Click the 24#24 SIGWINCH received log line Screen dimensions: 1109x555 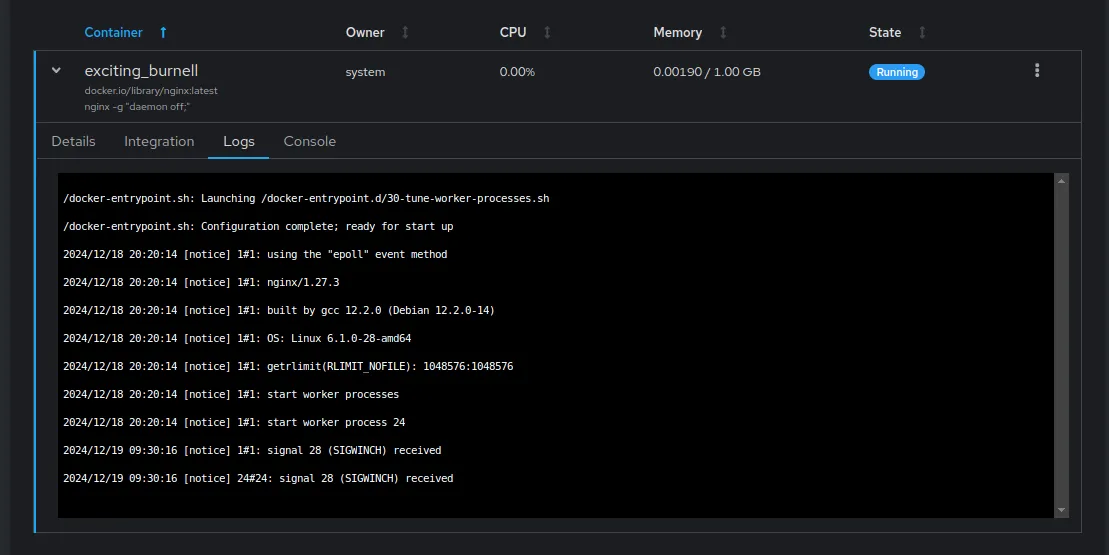coord(258,478)
